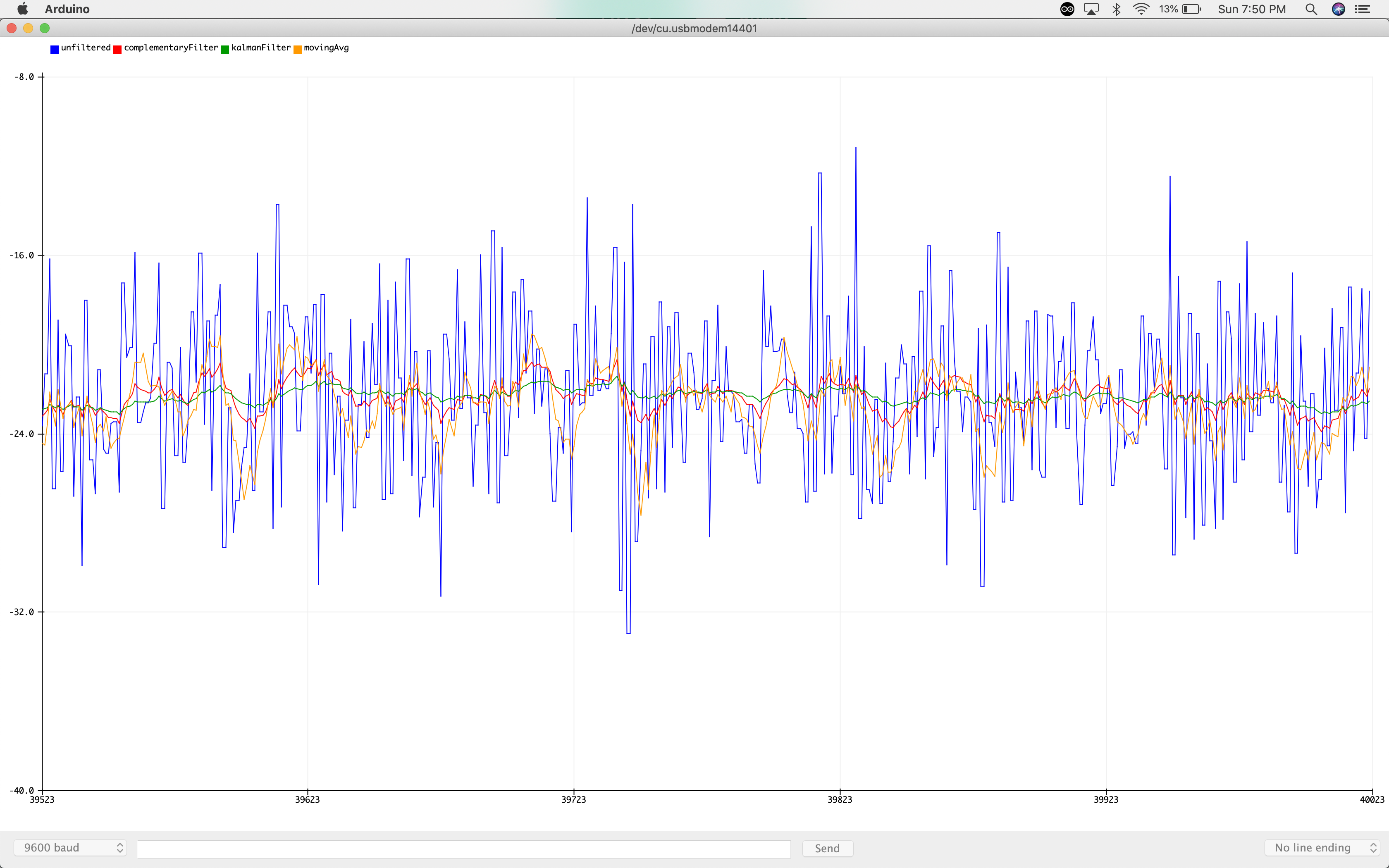Click the green kalmanFilter legend swatch
The width and height of the screenshot is (1389, 868).
(225, 49)
